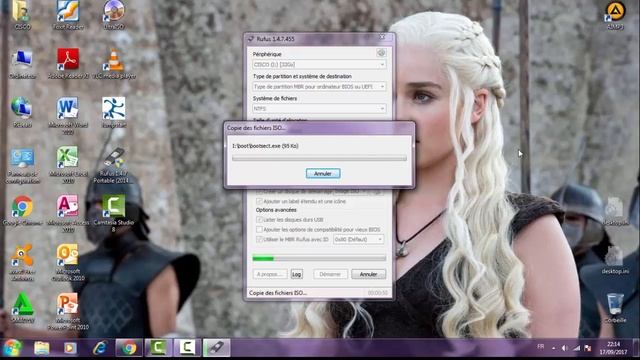The height and width of the screenshot is (360, 640).
Task: Launch Adobe Reader XI shortcut
Action: click(x=68, y=64)
